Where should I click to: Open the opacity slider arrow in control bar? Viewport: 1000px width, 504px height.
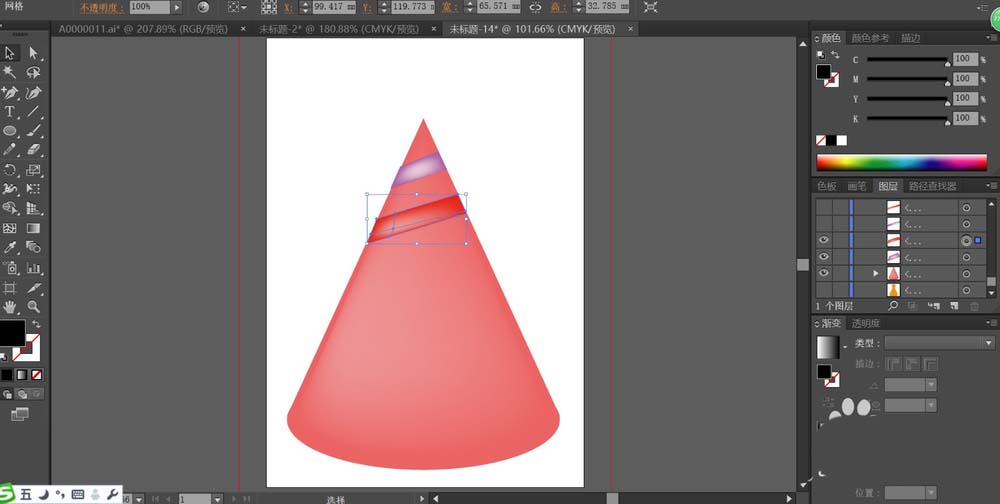coord(177,8)
